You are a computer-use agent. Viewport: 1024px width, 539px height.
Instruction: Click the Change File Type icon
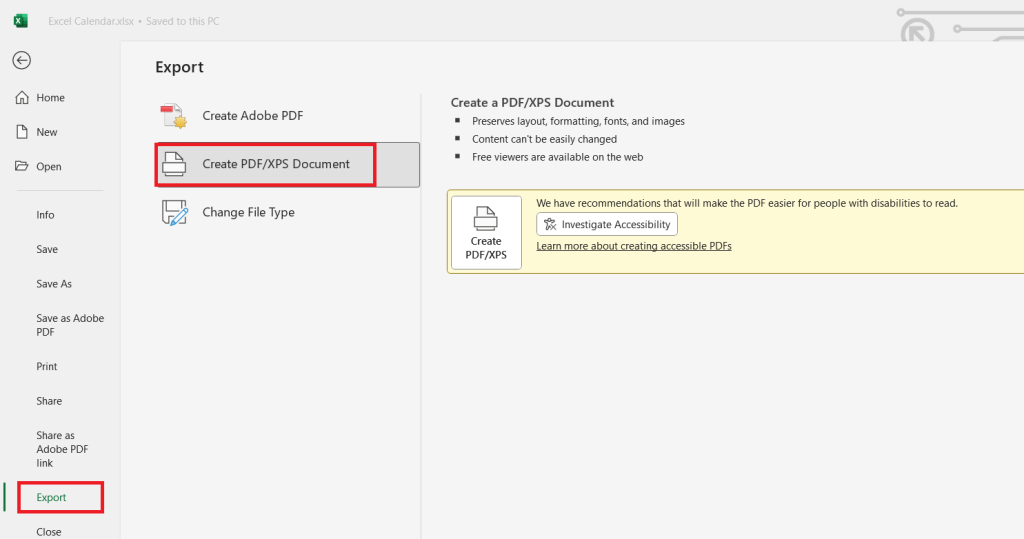pyautogui.click(x=175, y=212)
